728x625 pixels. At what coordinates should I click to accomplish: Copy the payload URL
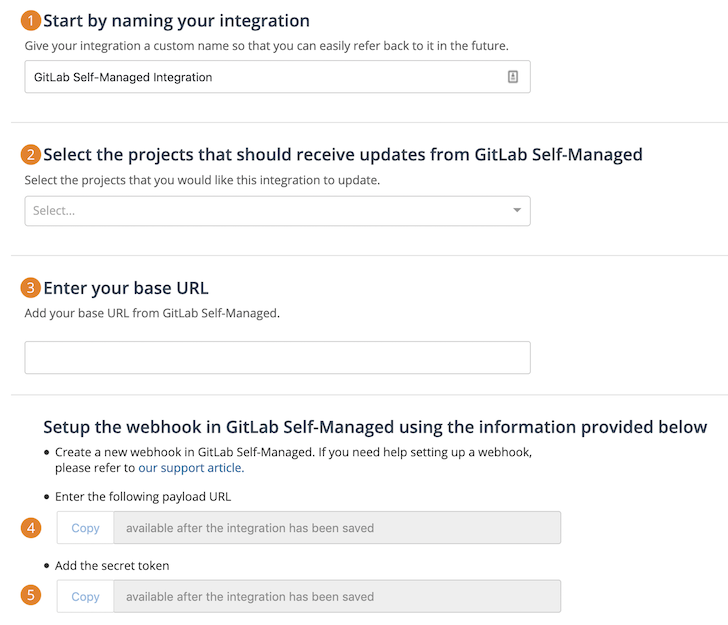tap(86, 528)
